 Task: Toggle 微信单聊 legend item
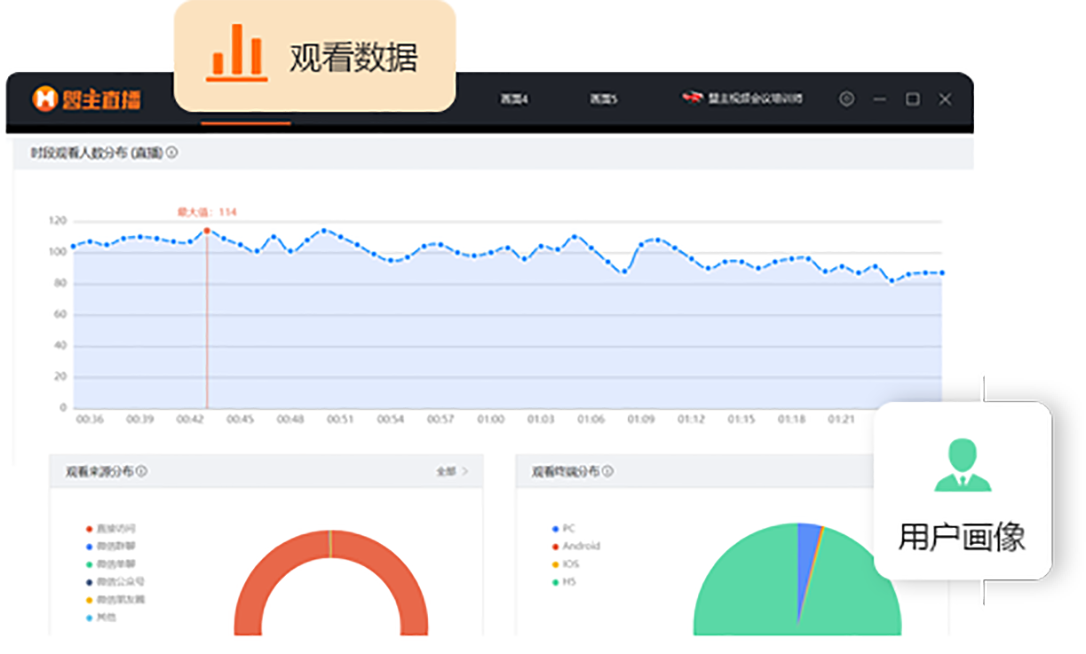pos(111,564)
